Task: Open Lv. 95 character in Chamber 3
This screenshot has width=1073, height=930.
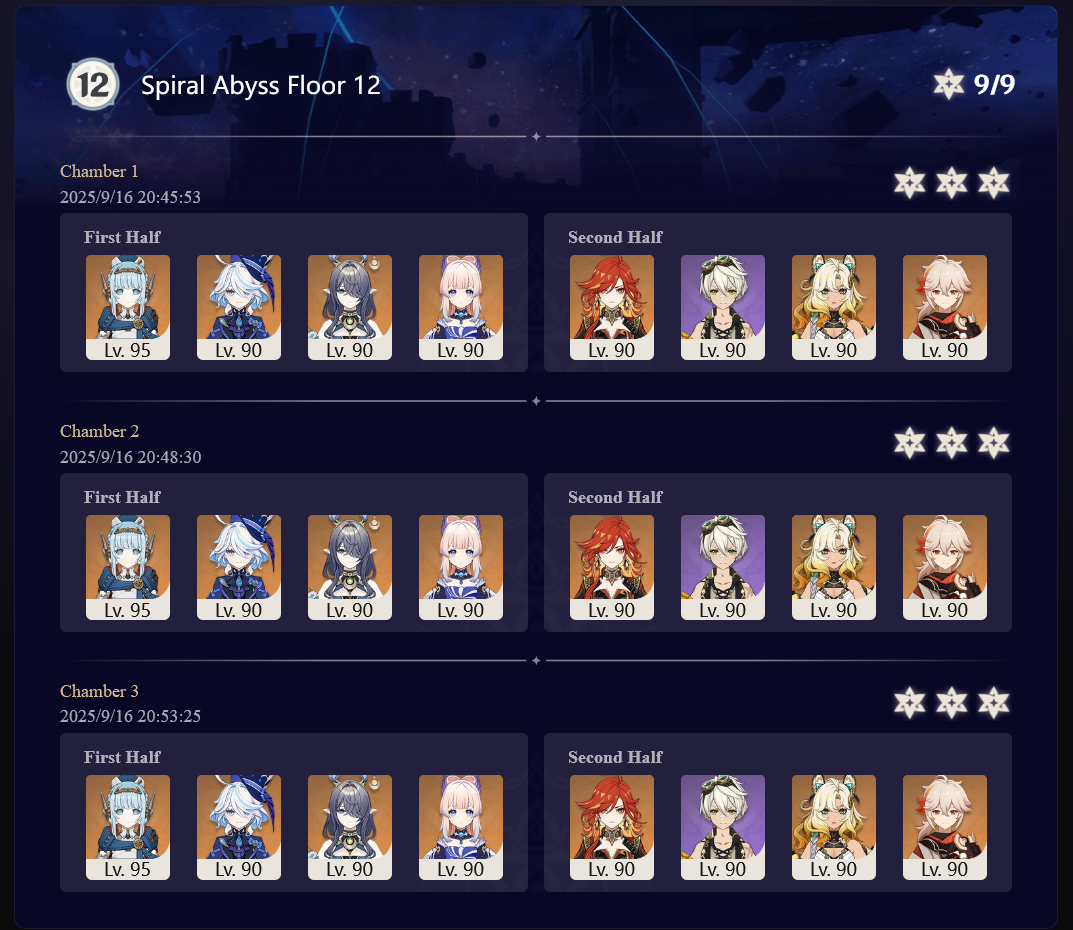Action: 128,827
